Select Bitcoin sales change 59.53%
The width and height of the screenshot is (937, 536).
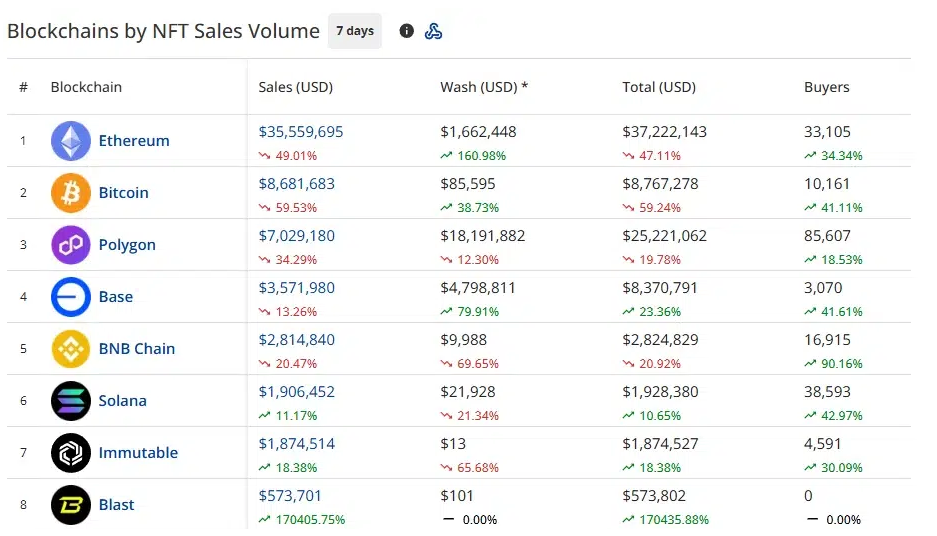pos(296,208)
